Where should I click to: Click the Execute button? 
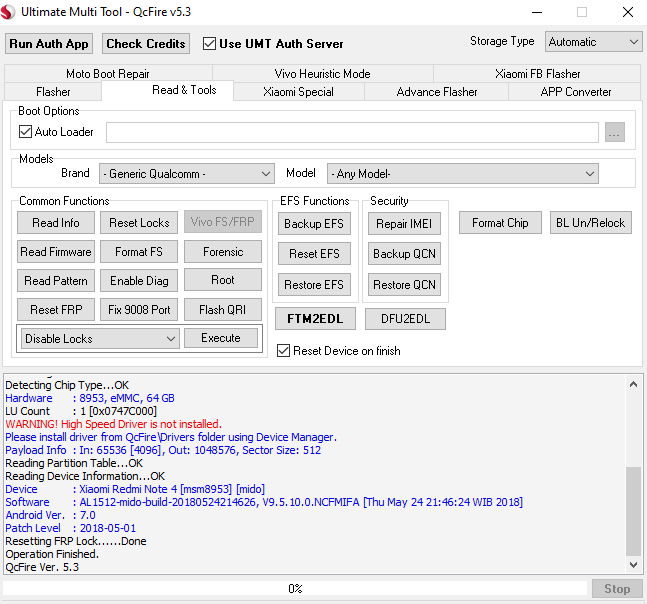221,338
